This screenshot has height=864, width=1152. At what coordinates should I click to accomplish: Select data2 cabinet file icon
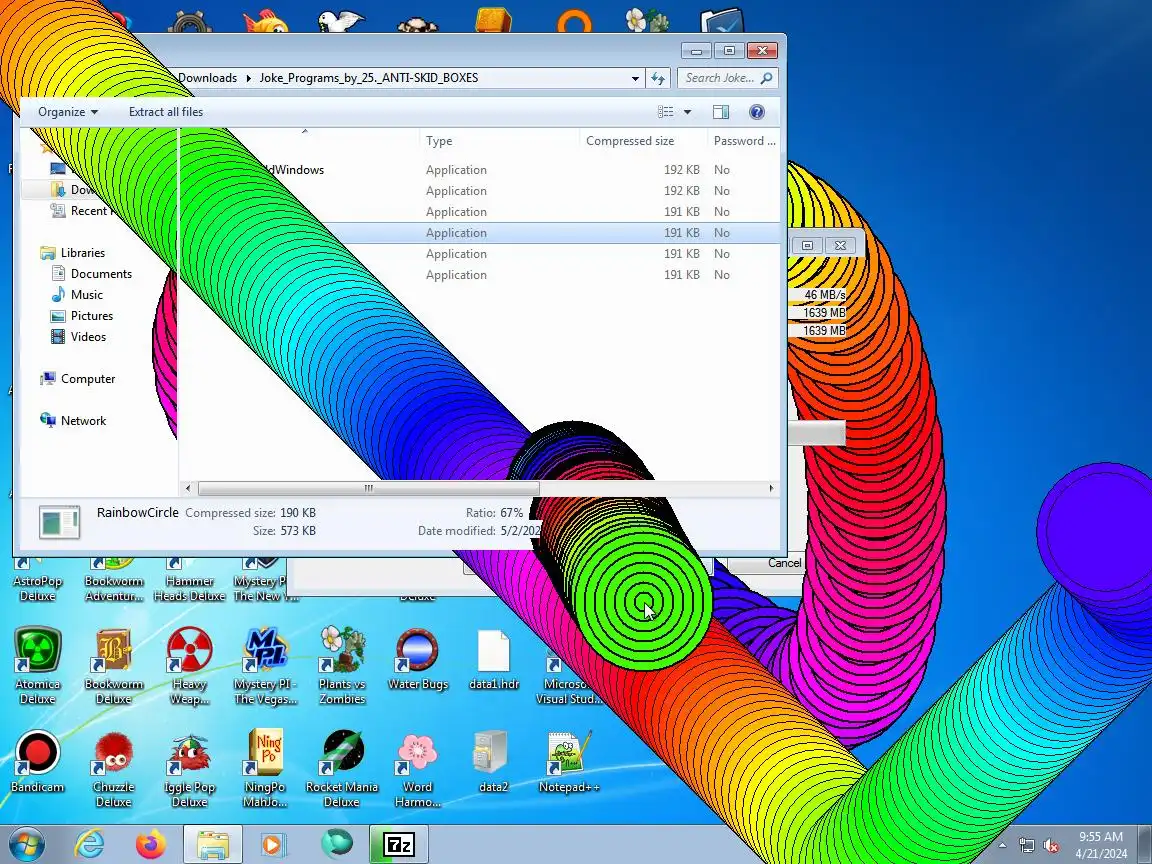[x=494, y=761]
